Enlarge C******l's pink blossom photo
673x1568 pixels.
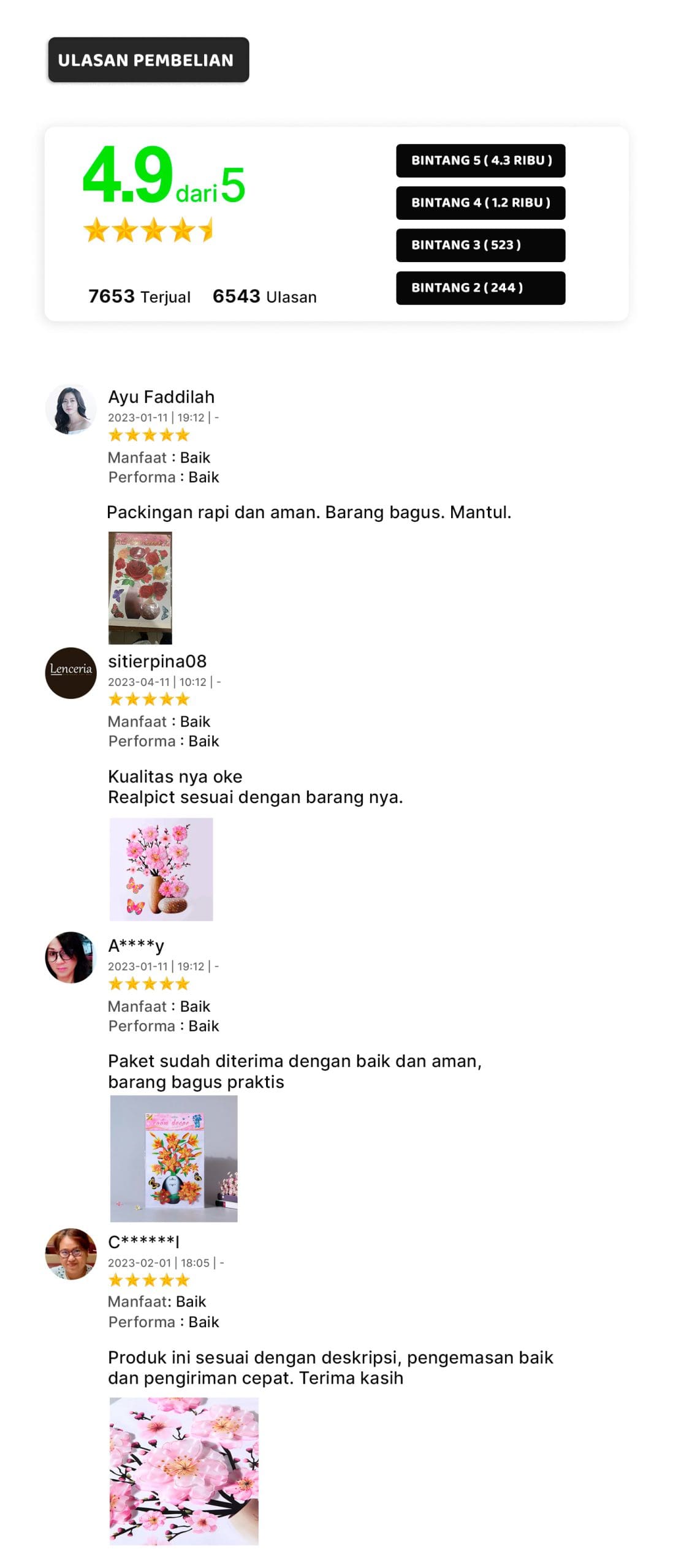(184, 1471)
